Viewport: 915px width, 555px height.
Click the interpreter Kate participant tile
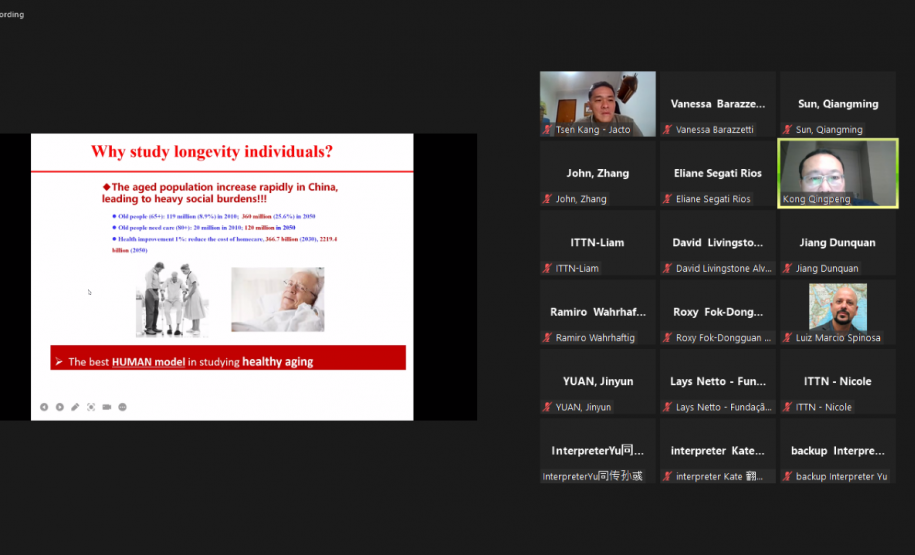(717, 451)
